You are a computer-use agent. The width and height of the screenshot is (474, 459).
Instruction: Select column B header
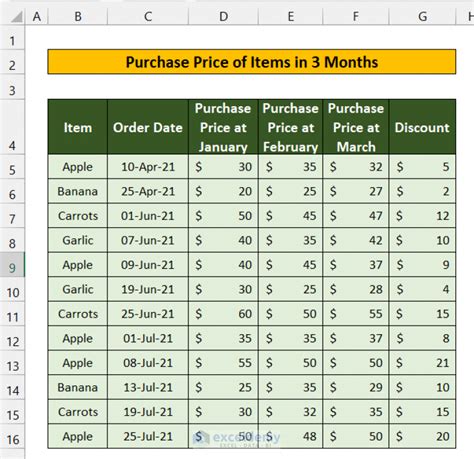pos(78,16)
